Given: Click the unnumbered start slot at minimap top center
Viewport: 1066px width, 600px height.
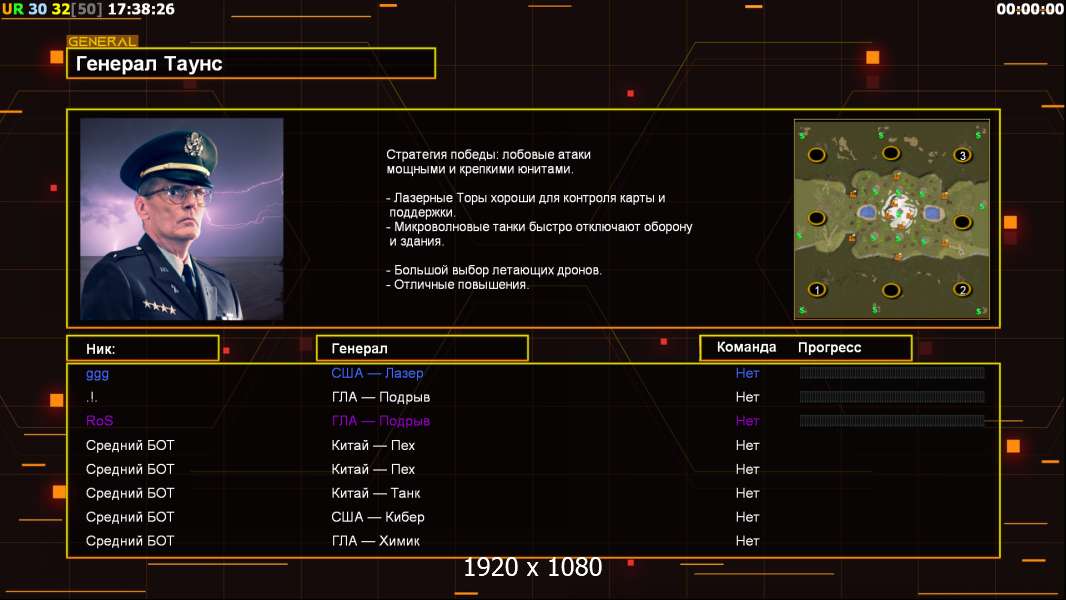Looking at the screenshot, I should (891, 153).
